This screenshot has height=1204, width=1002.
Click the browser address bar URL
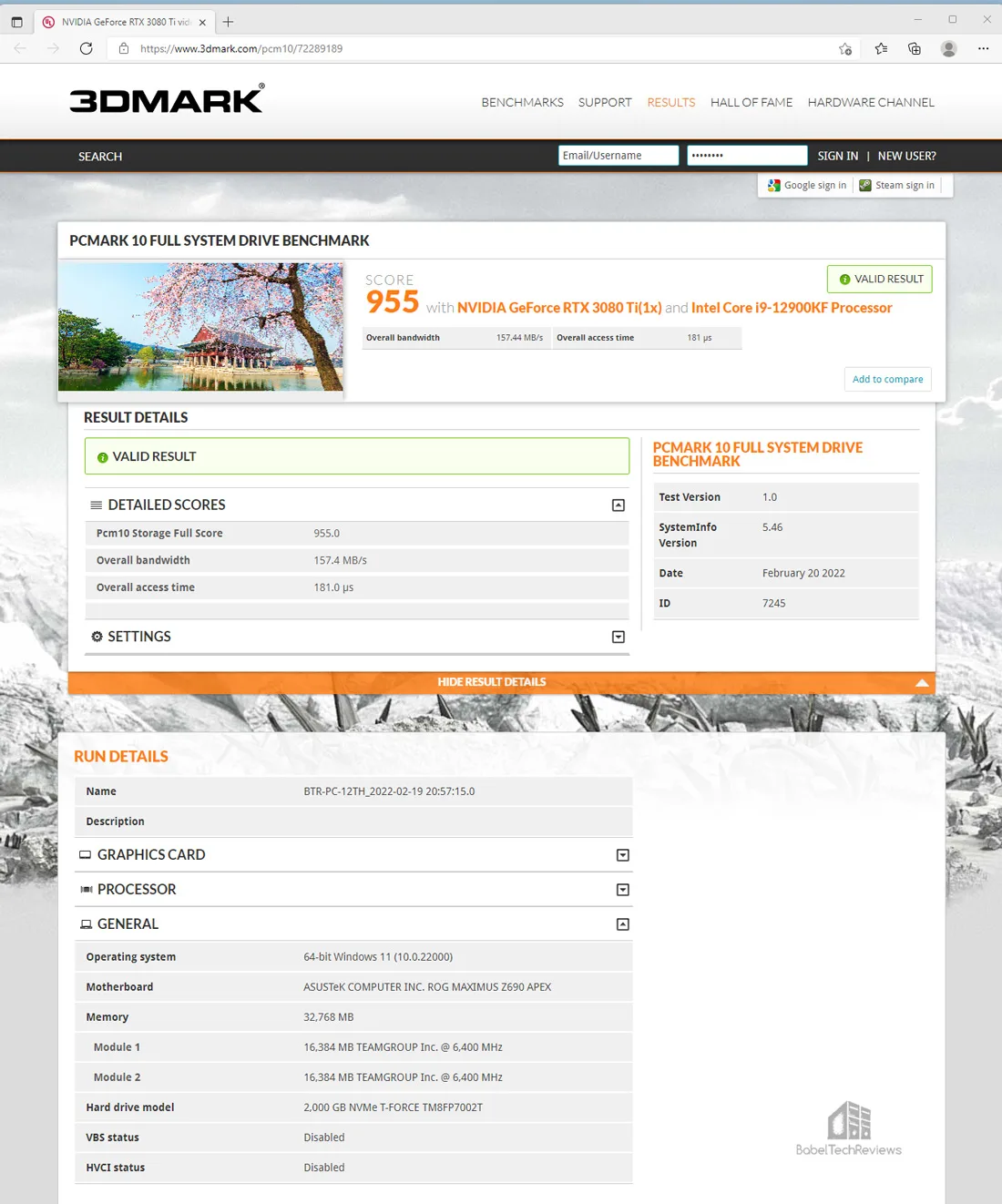[x=241, y=48]
